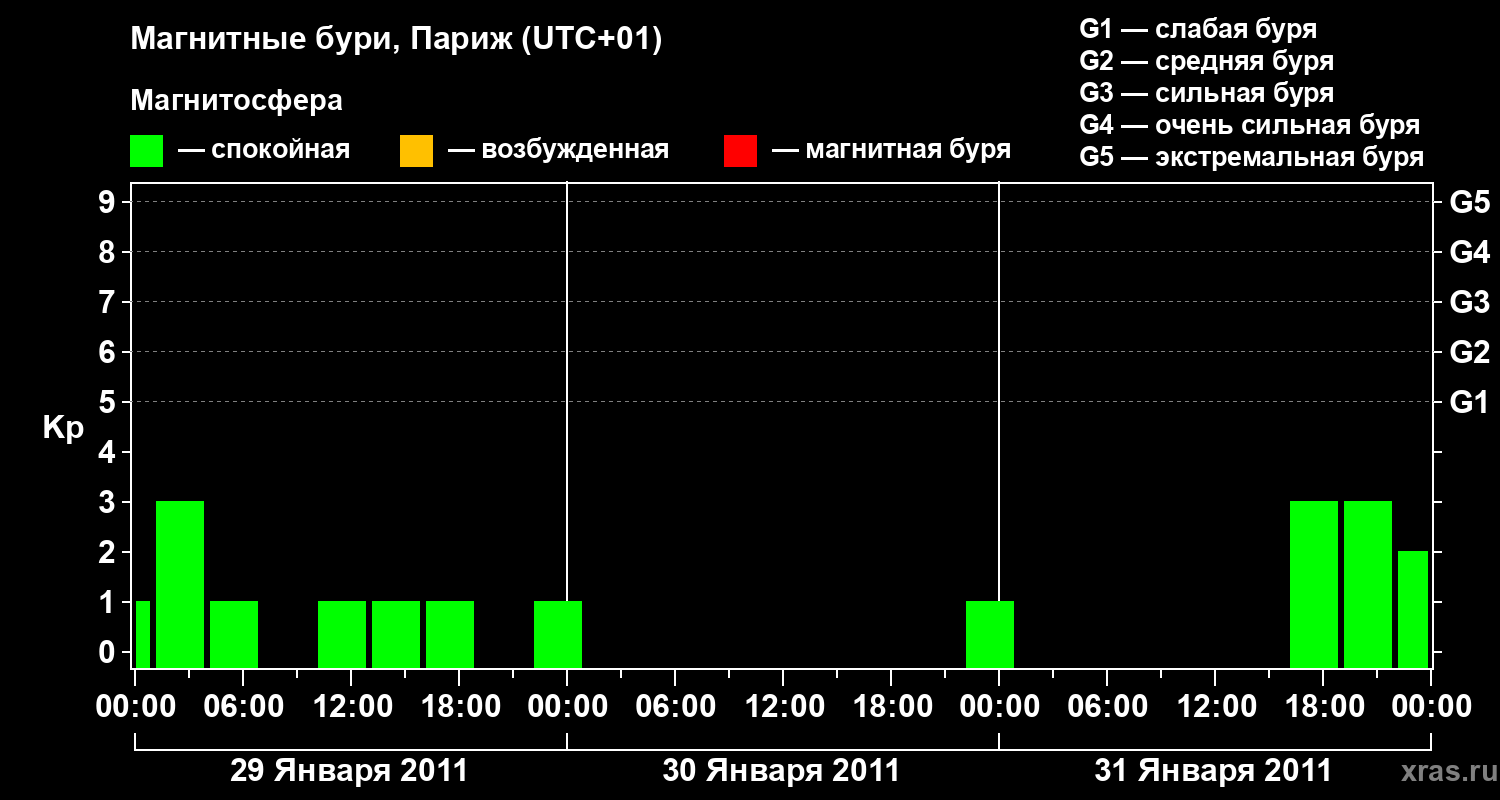Click the '12:00' tick label under 30 January
The width and height of the screenshot is (1500, 800).
click(x=783, y=707)
